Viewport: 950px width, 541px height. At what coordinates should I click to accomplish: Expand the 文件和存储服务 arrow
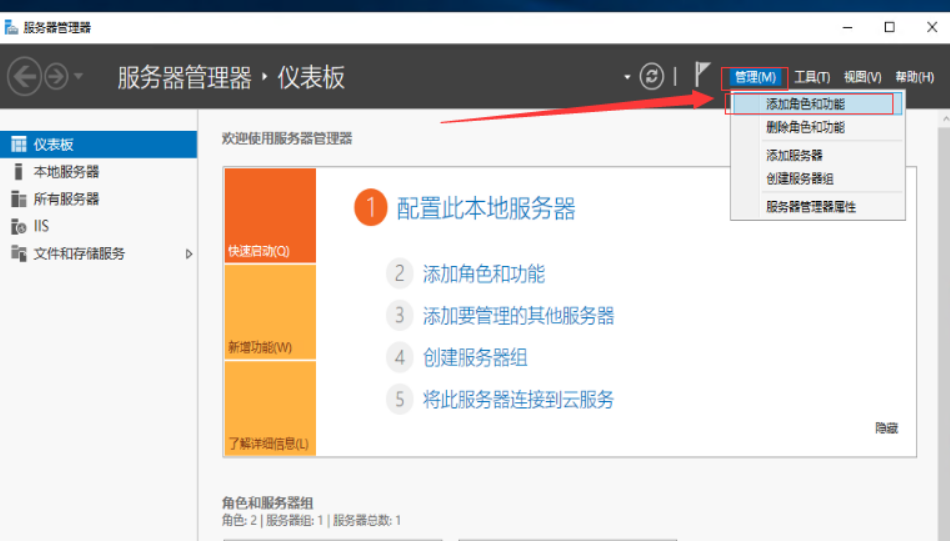[x=189, y=254]
